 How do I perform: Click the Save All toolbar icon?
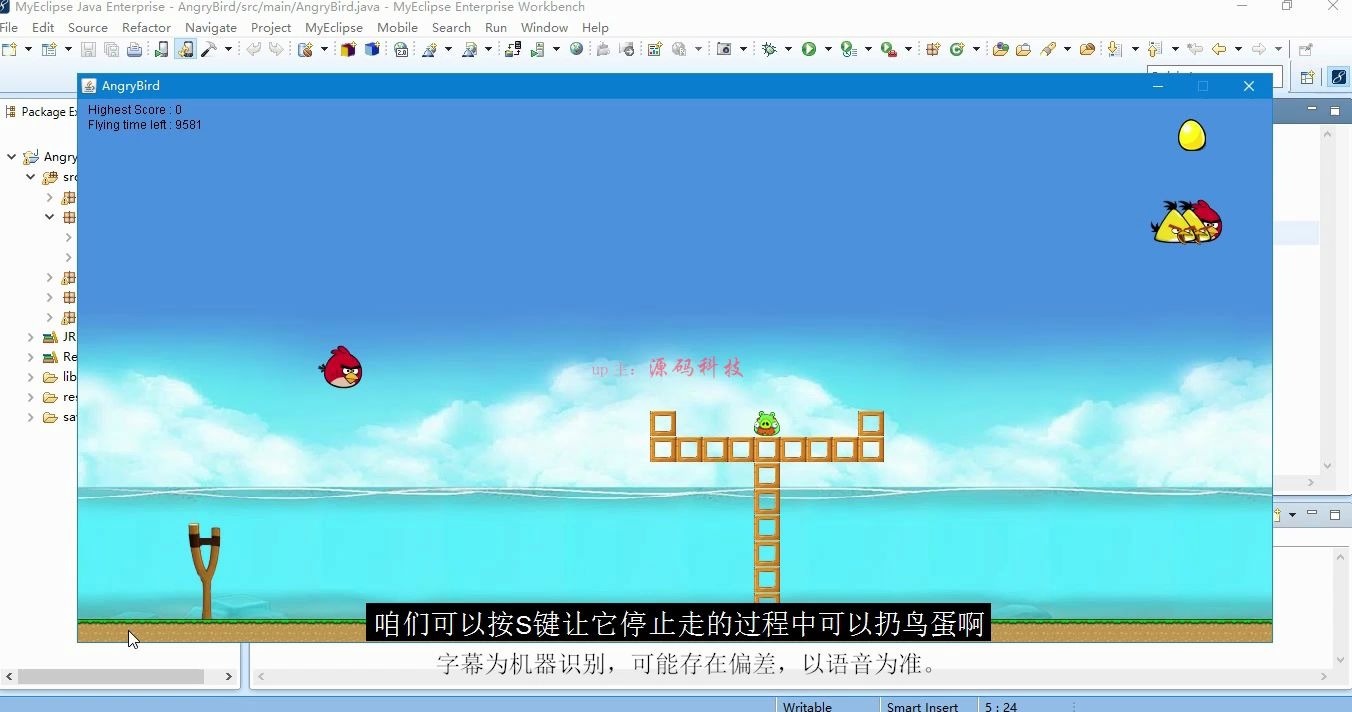coord(111,48)
